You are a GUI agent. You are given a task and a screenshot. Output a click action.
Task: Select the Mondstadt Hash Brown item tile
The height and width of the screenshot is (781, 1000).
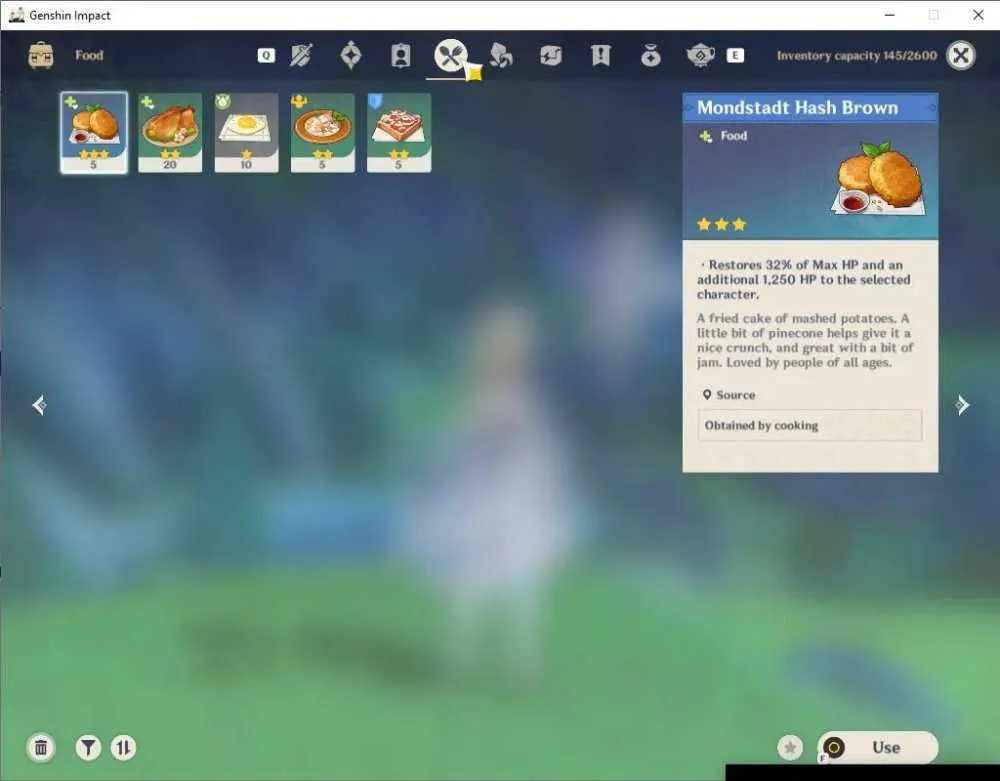(94, 133)
